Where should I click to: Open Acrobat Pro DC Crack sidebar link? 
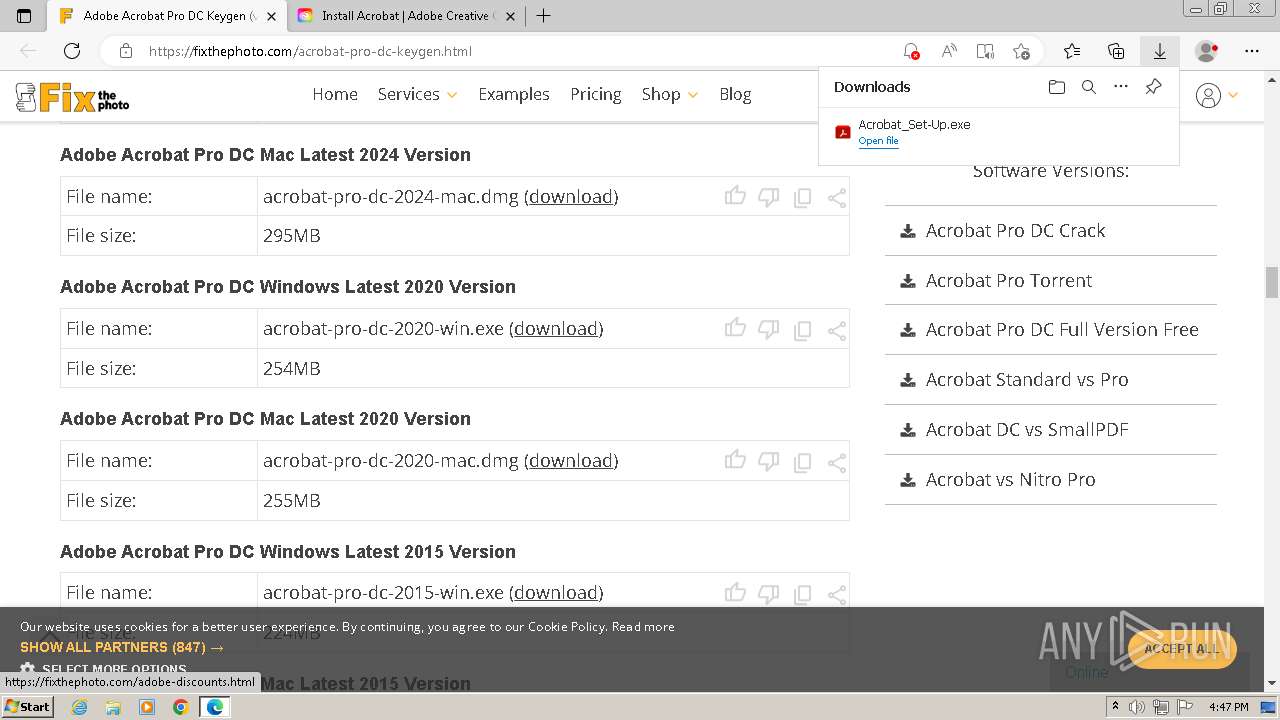pos(1015,230)
